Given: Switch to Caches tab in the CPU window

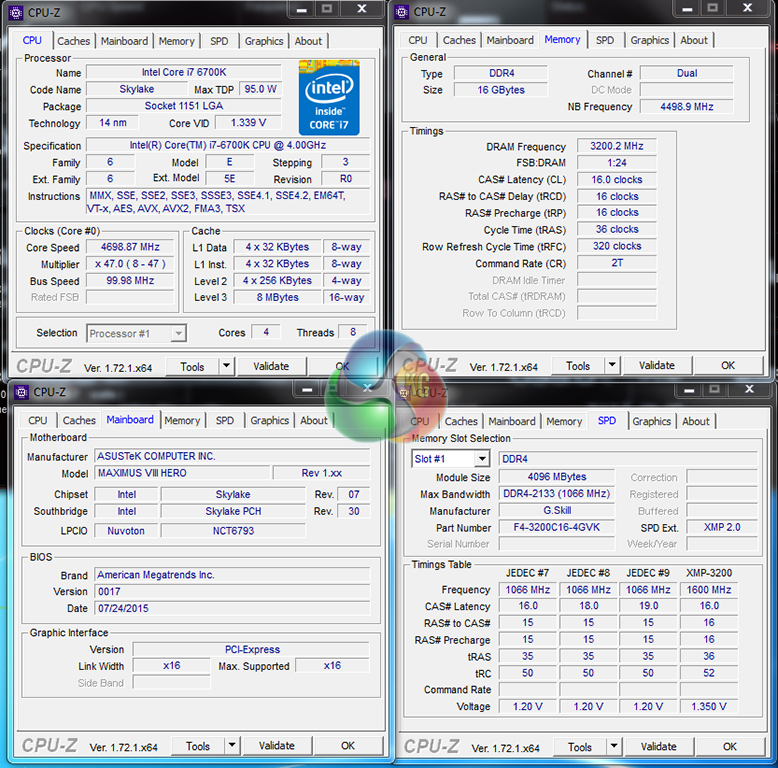Looking at the screenshot, I should 73,41.
